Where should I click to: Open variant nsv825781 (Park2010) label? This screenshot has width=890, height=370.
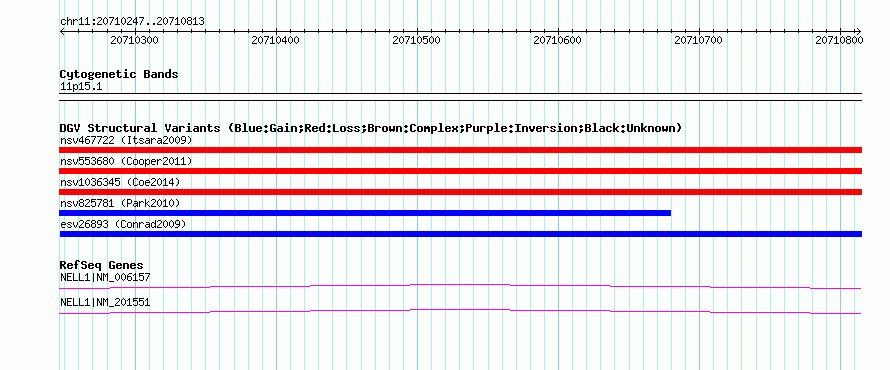pos(120,203)
